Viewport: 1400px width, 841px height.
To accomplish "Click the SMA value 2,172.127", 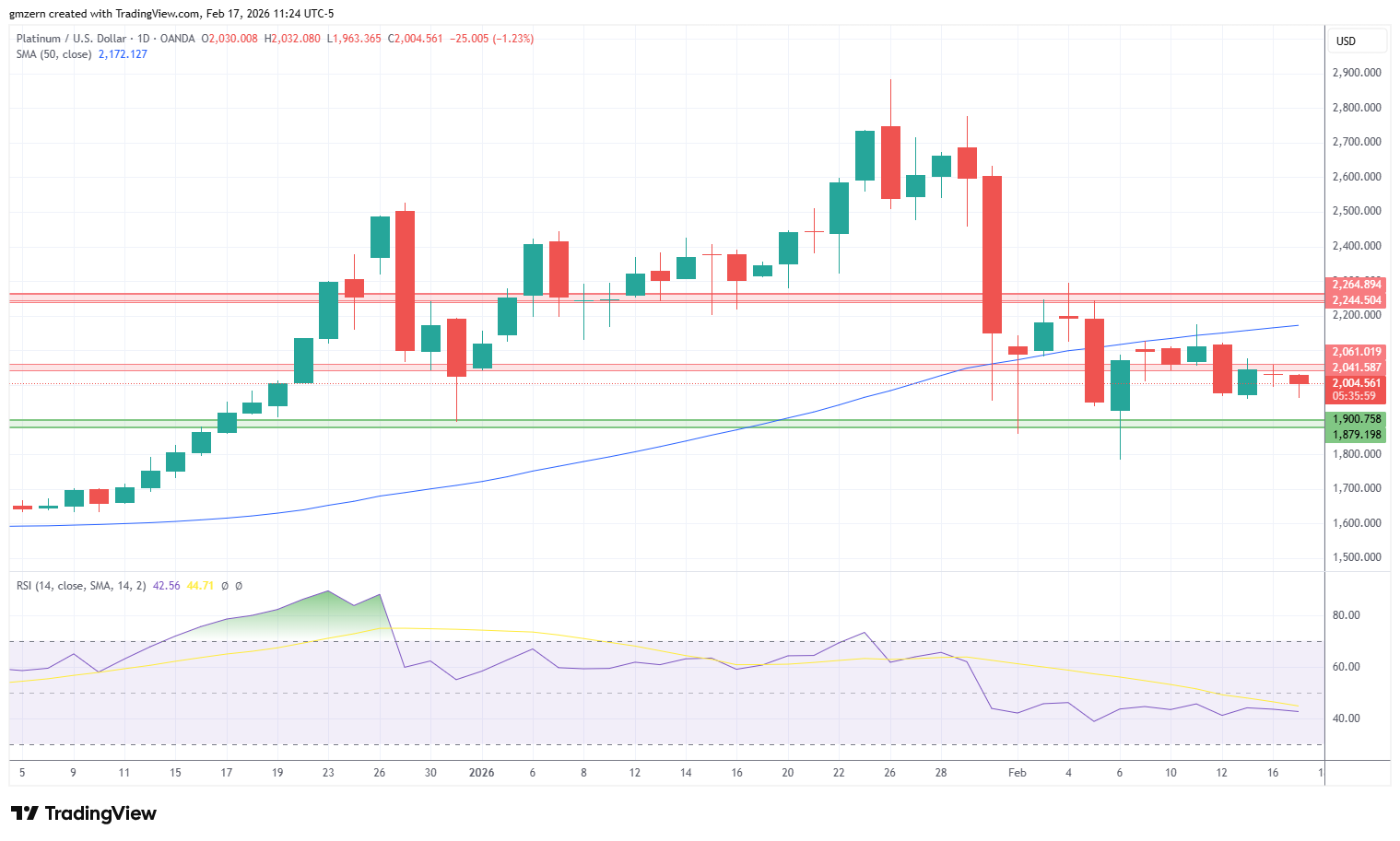I will 123,54.
